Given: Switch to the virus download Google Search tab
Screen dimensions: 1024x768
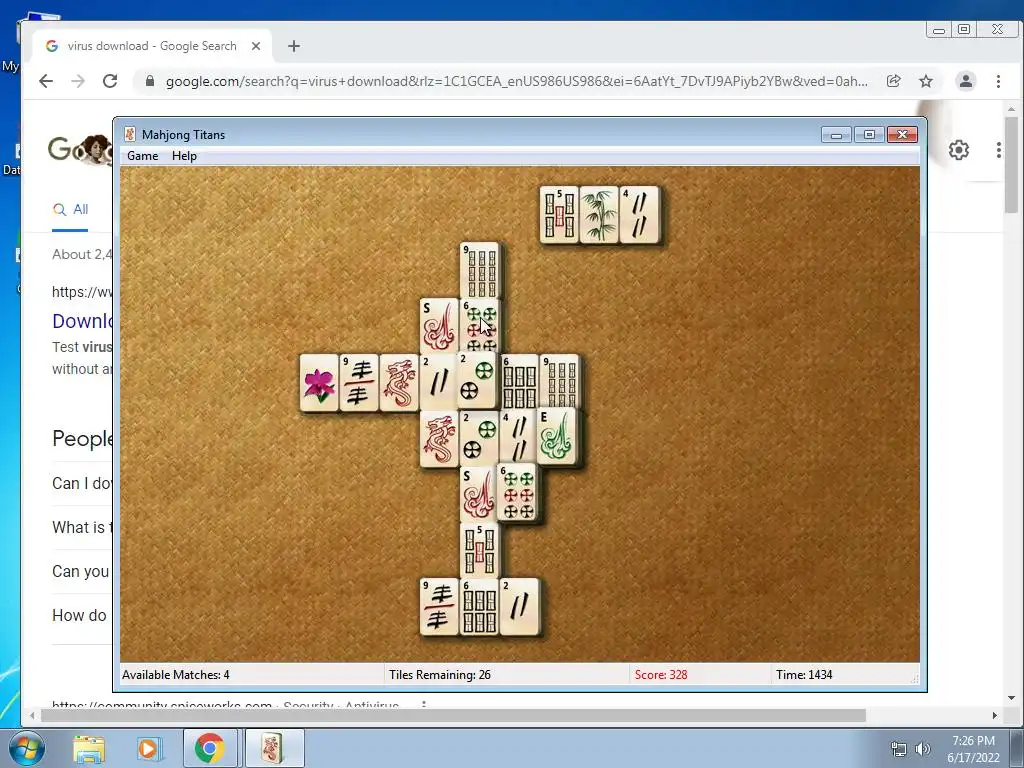Looking at the screenshot, I should (152, 46).
